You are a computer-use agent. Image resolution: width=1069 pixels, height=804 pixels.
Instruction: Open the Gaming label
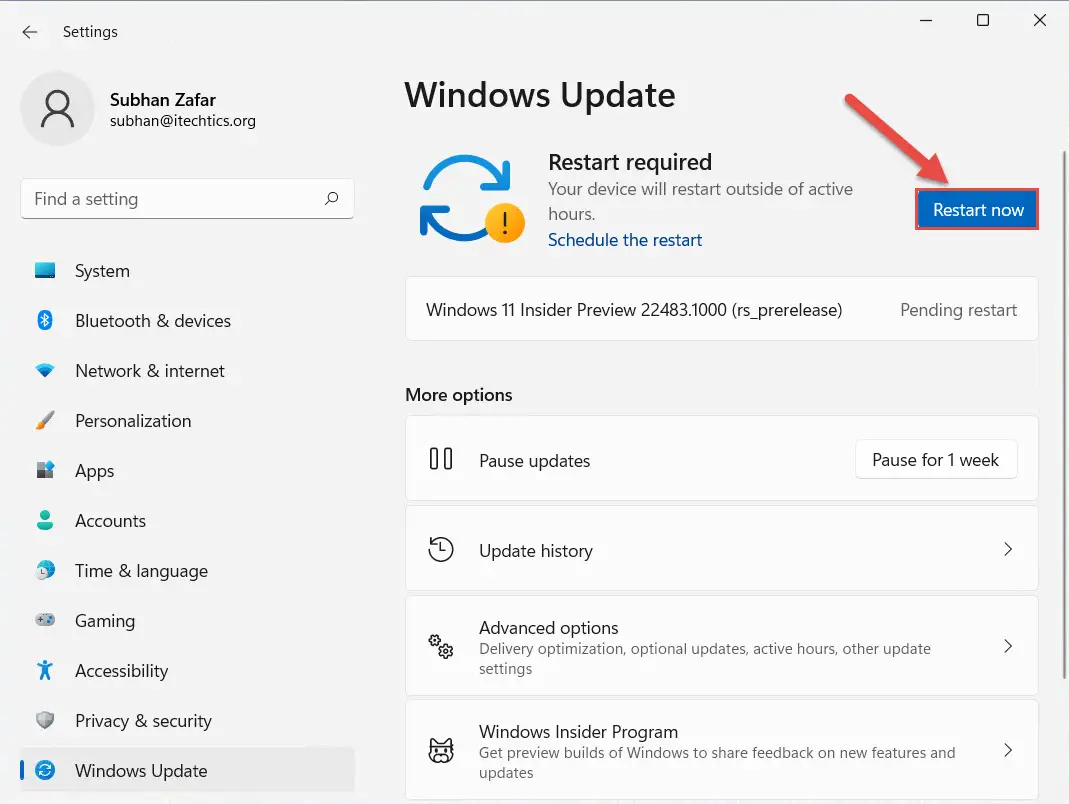point(105,621)
